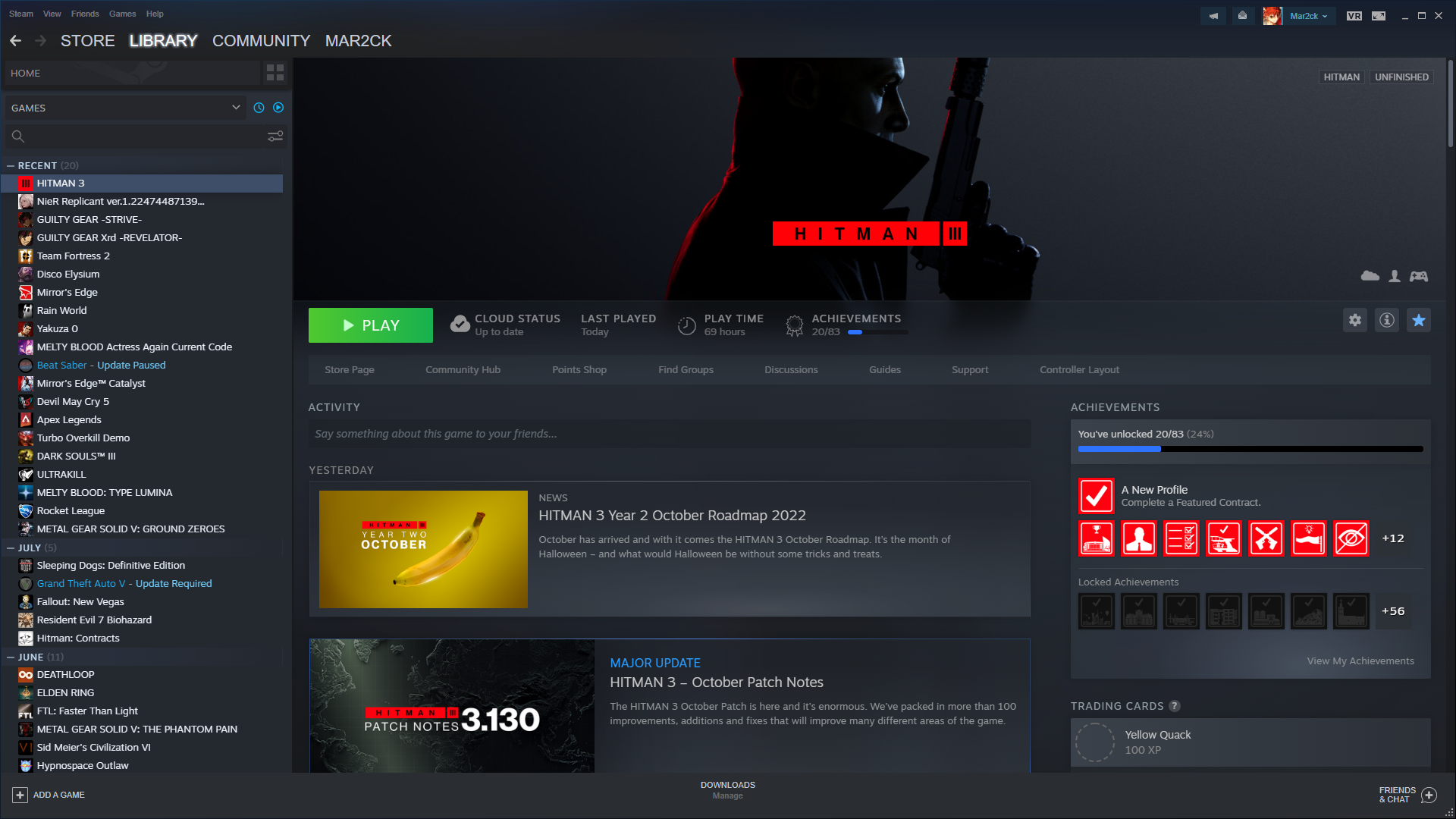Collapse the JULY category
The height and width of the screenshot is (819, 1456).
(11, 548)
